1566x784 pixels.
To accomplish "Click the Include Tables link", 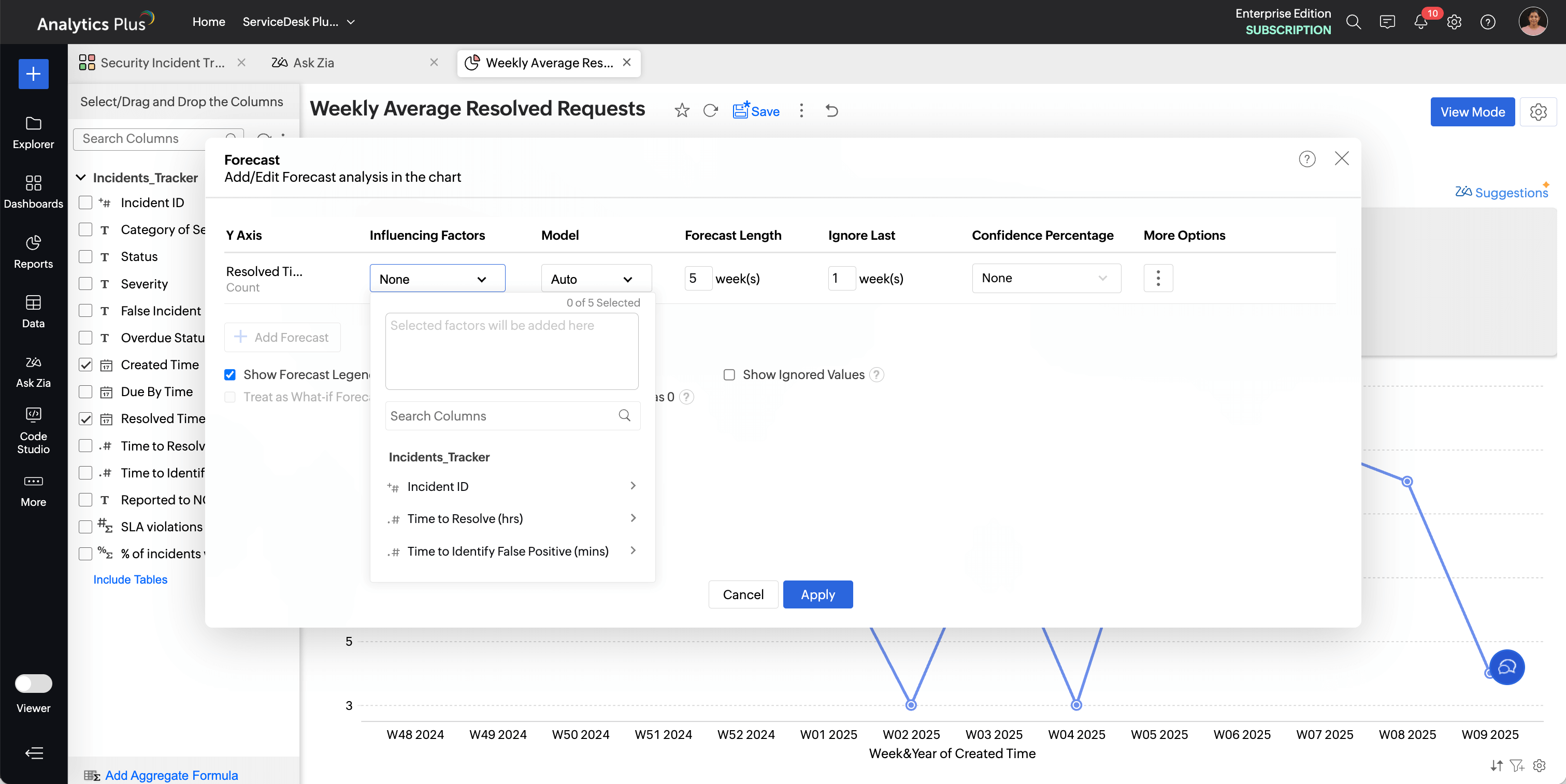I will [x=130, y=579].
